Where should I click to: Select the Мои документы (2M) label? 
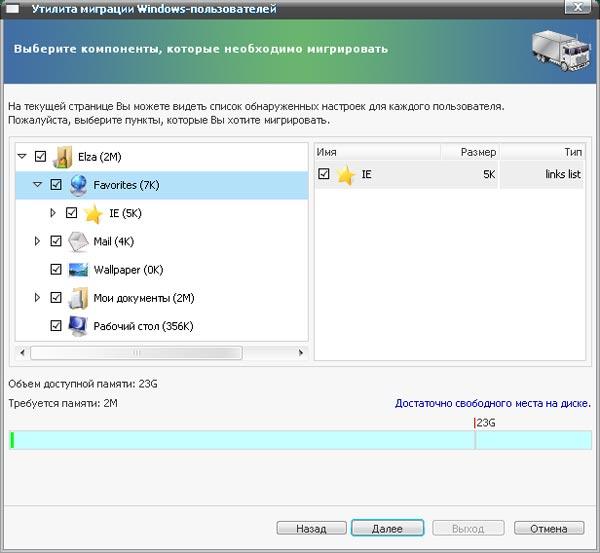[144, 298]
